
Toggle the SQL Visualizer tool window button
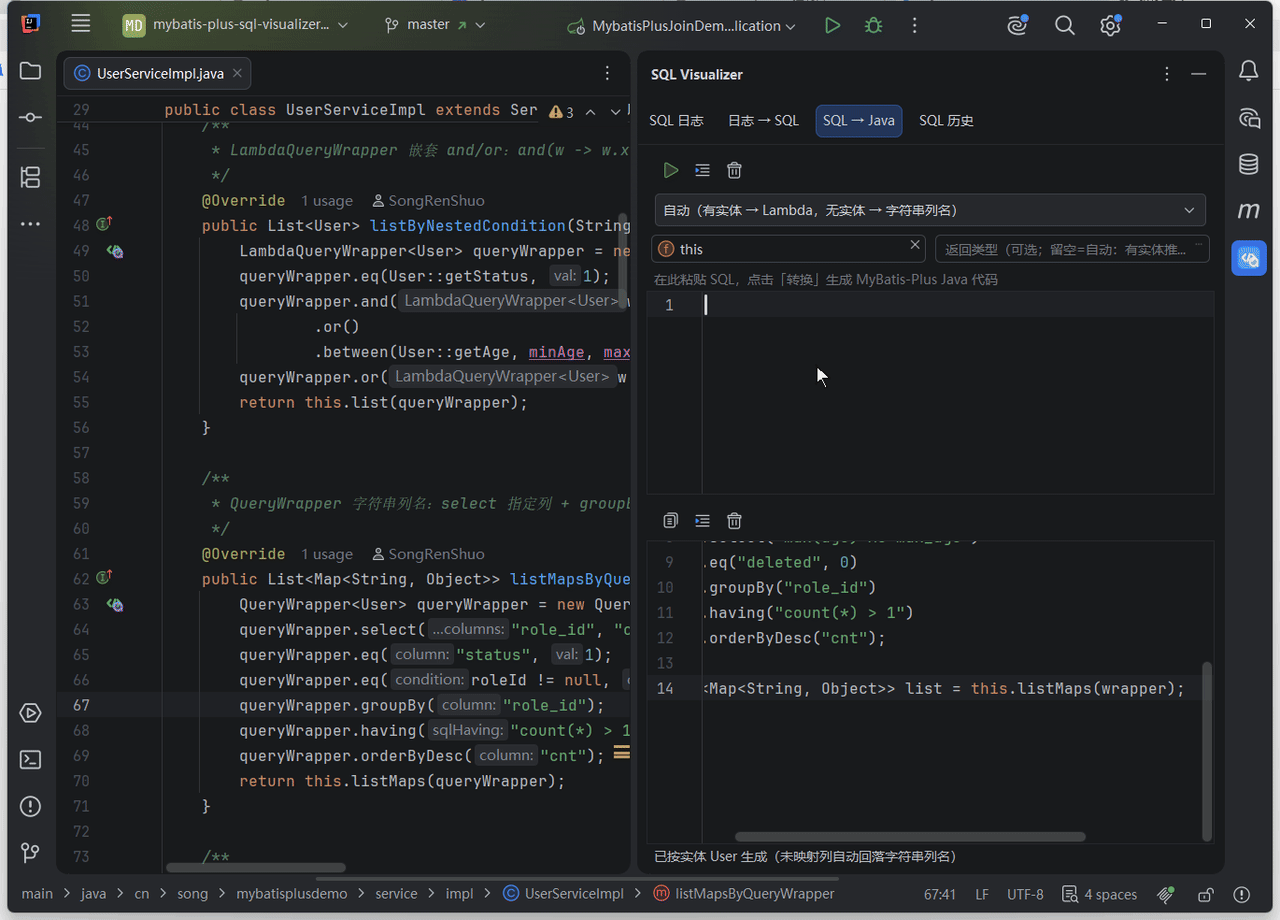click(x=1249, y=258)
